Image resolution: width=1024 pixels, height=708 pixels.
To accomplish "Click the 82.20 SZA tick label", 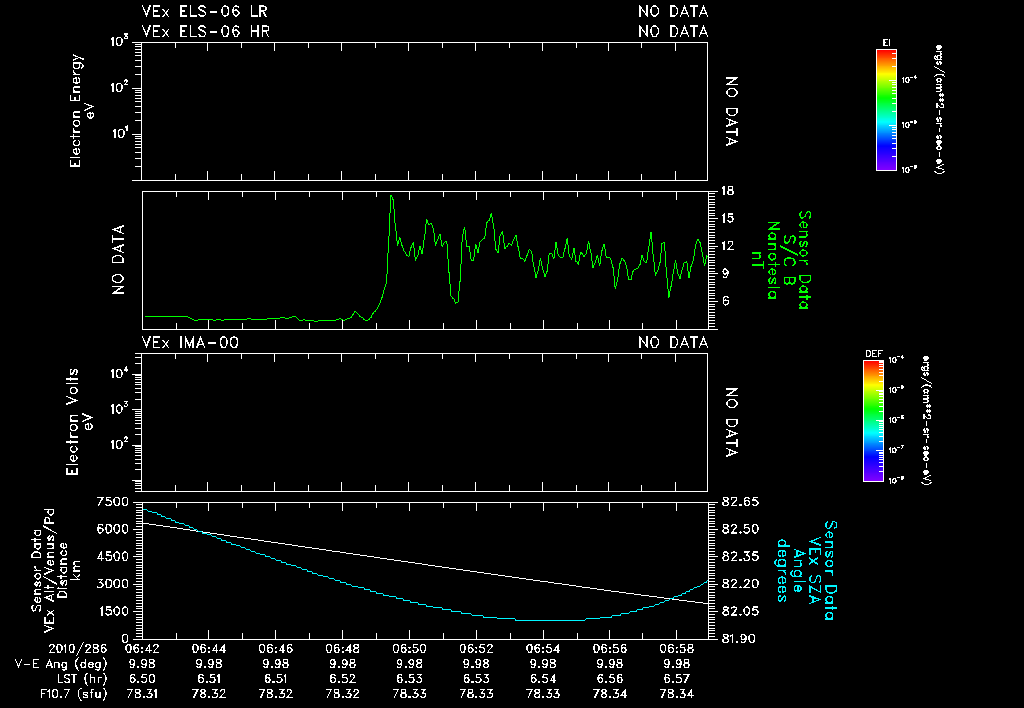I will pos(741,584).
